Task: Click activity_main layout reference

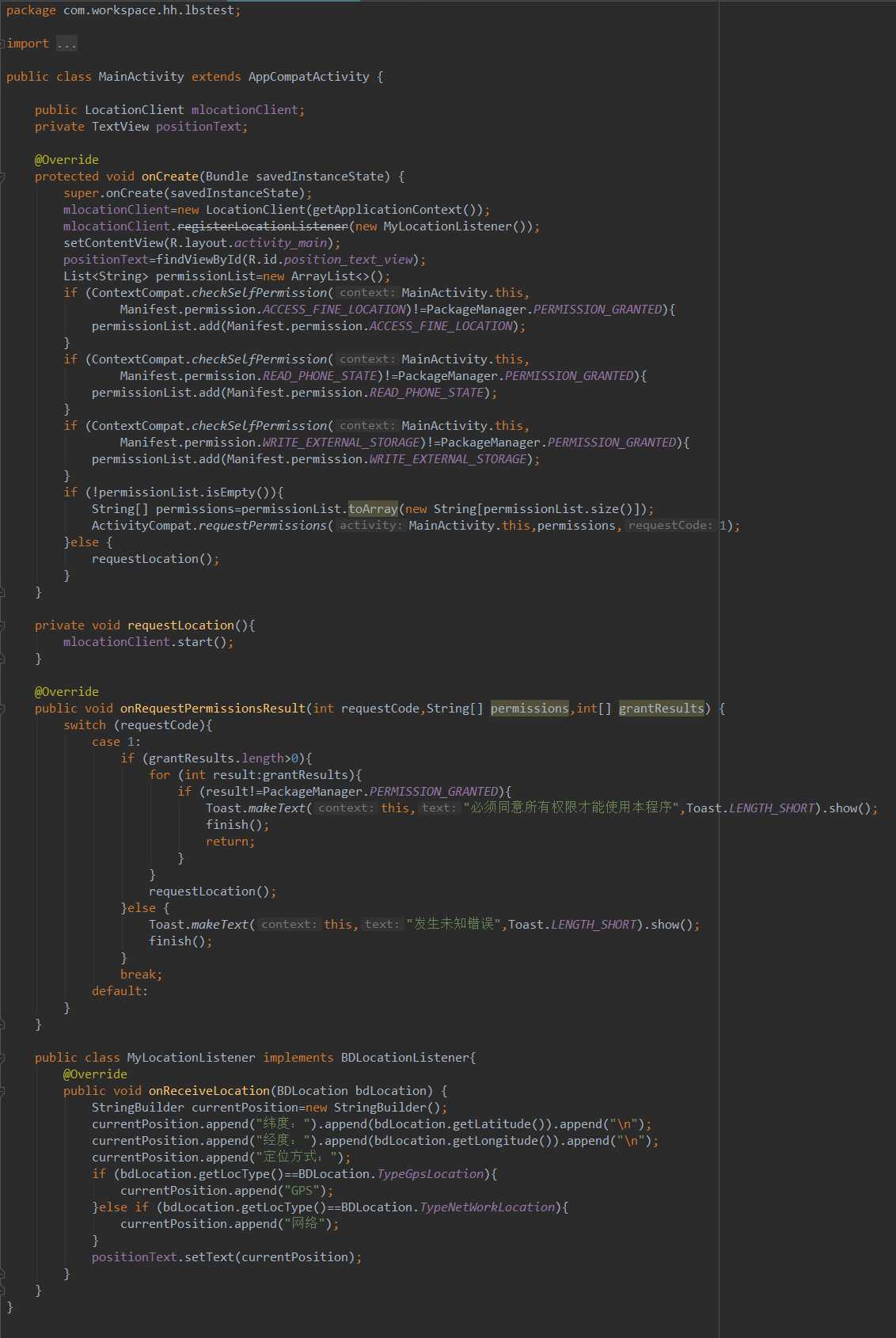Action: pyautogui.click(x=280, y=243)
